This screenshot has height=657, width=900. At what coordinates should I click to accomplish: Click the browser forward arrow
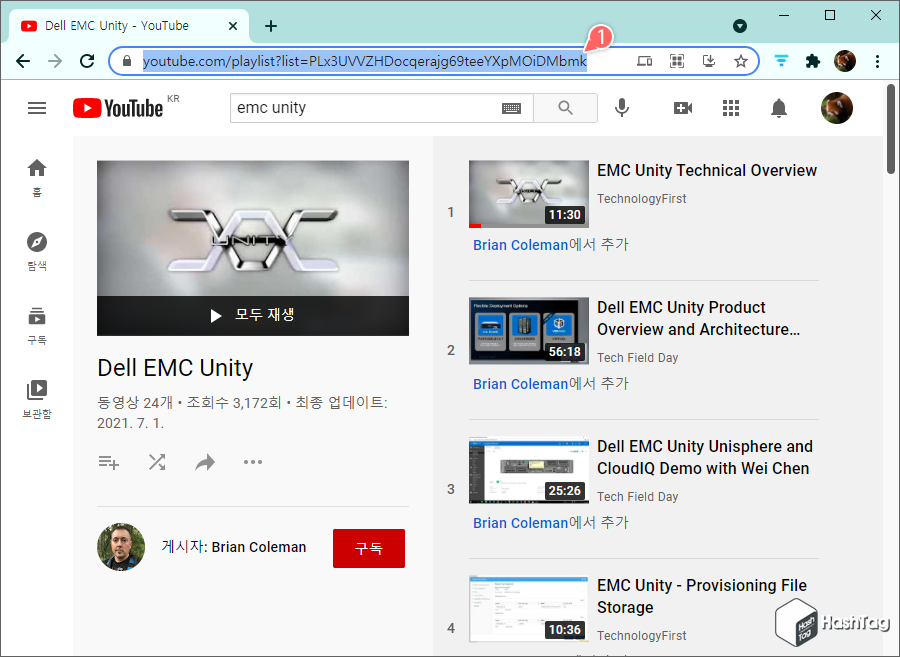(55, 61)
